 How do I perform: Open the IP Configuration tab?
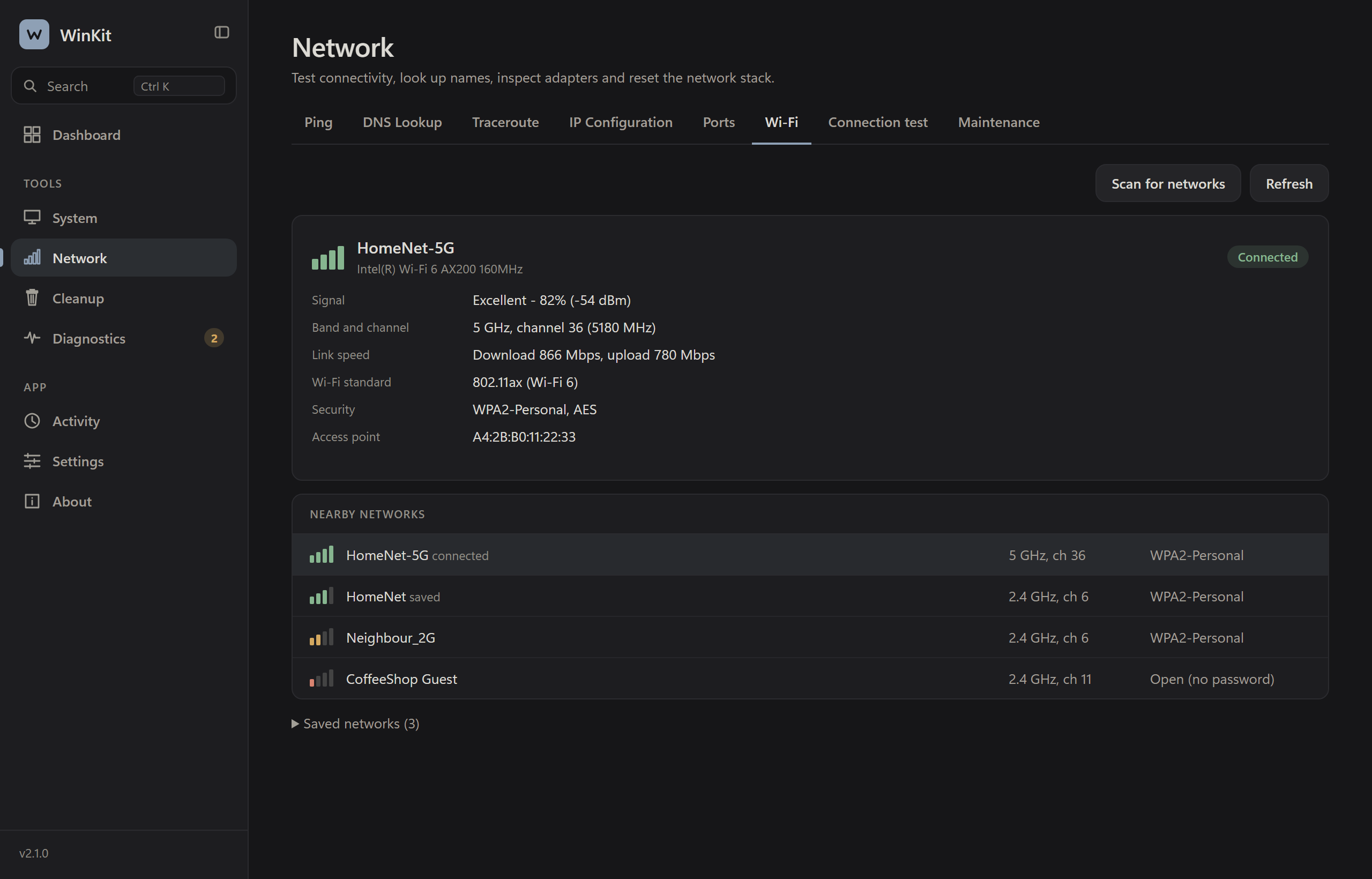point(621,122)
